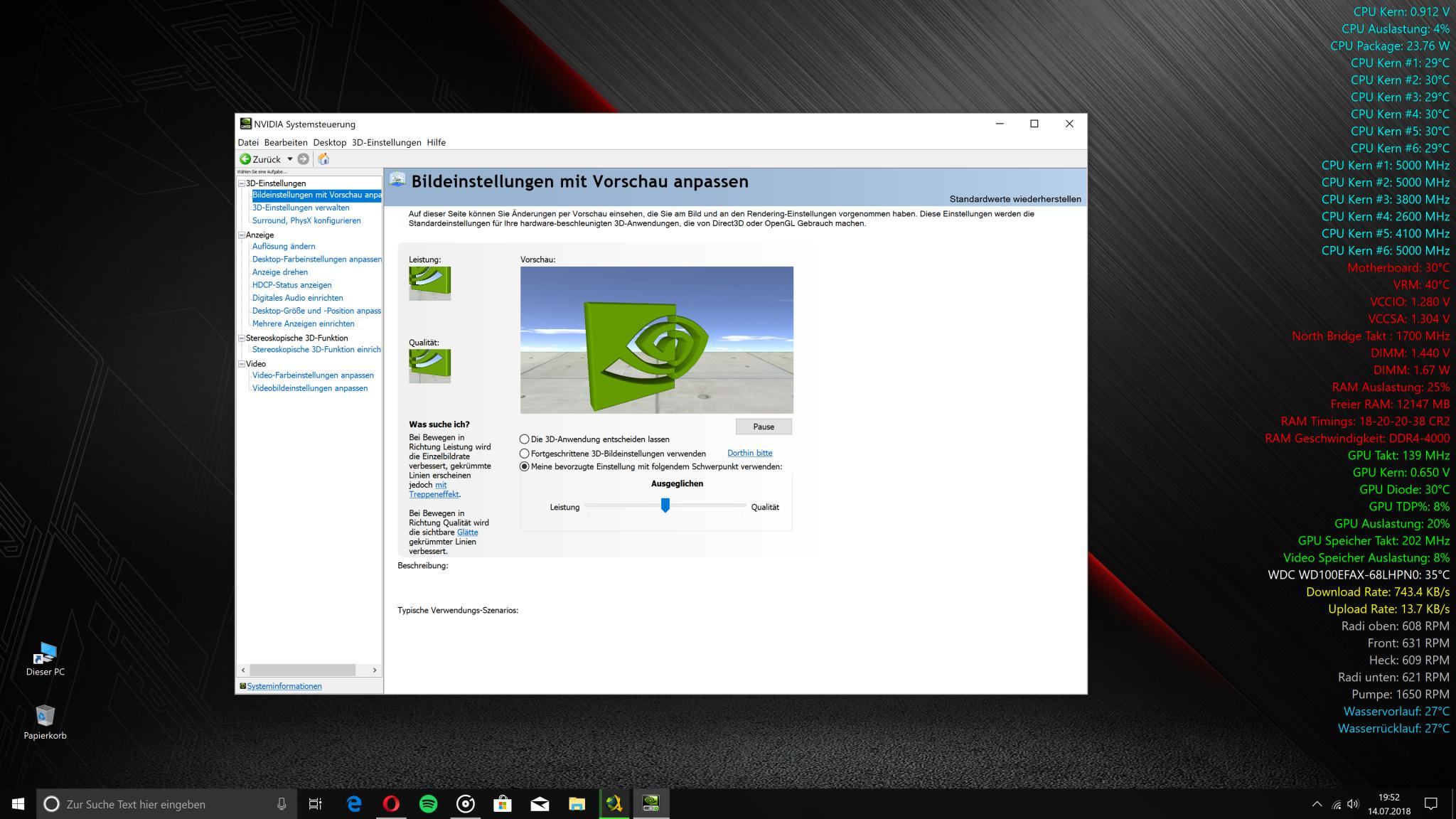The width and height of the screenshot is (1456, 819).
Task: Open the Windows Start menu
Action: pos(18,804)
